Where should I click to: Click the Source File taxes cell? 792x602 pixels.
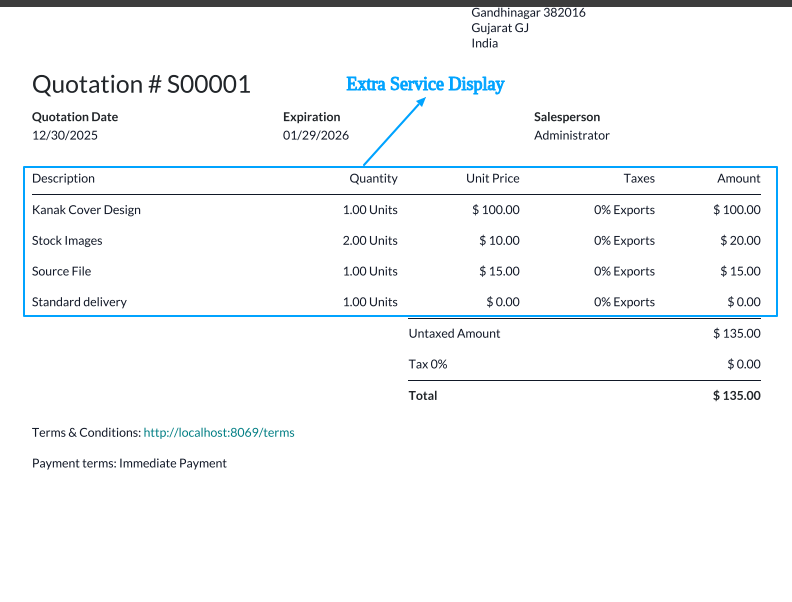point(624,271)
